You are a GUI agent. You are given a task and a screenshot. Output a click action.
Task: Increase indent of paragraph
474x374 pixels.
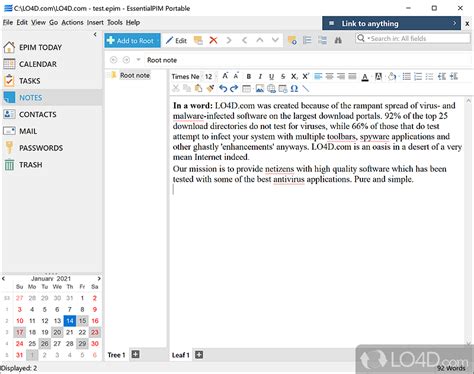click(x=454, y=76)
